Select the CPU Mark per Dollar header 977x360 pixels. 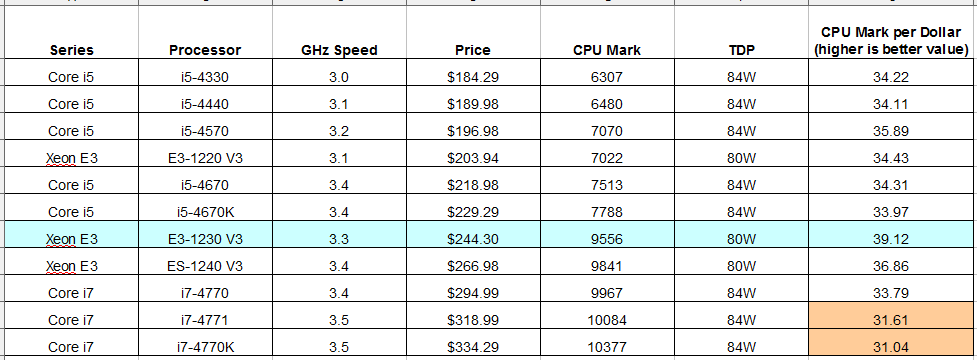coord(891,32)
